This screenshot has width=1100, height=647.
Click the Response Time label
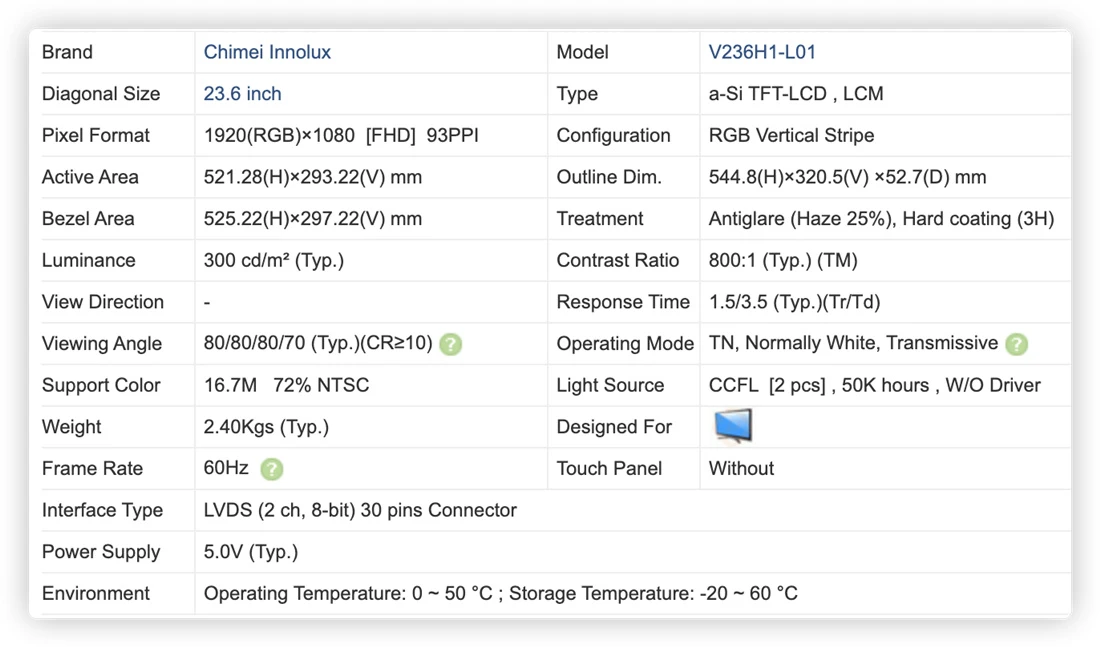(x=624, y=302)
